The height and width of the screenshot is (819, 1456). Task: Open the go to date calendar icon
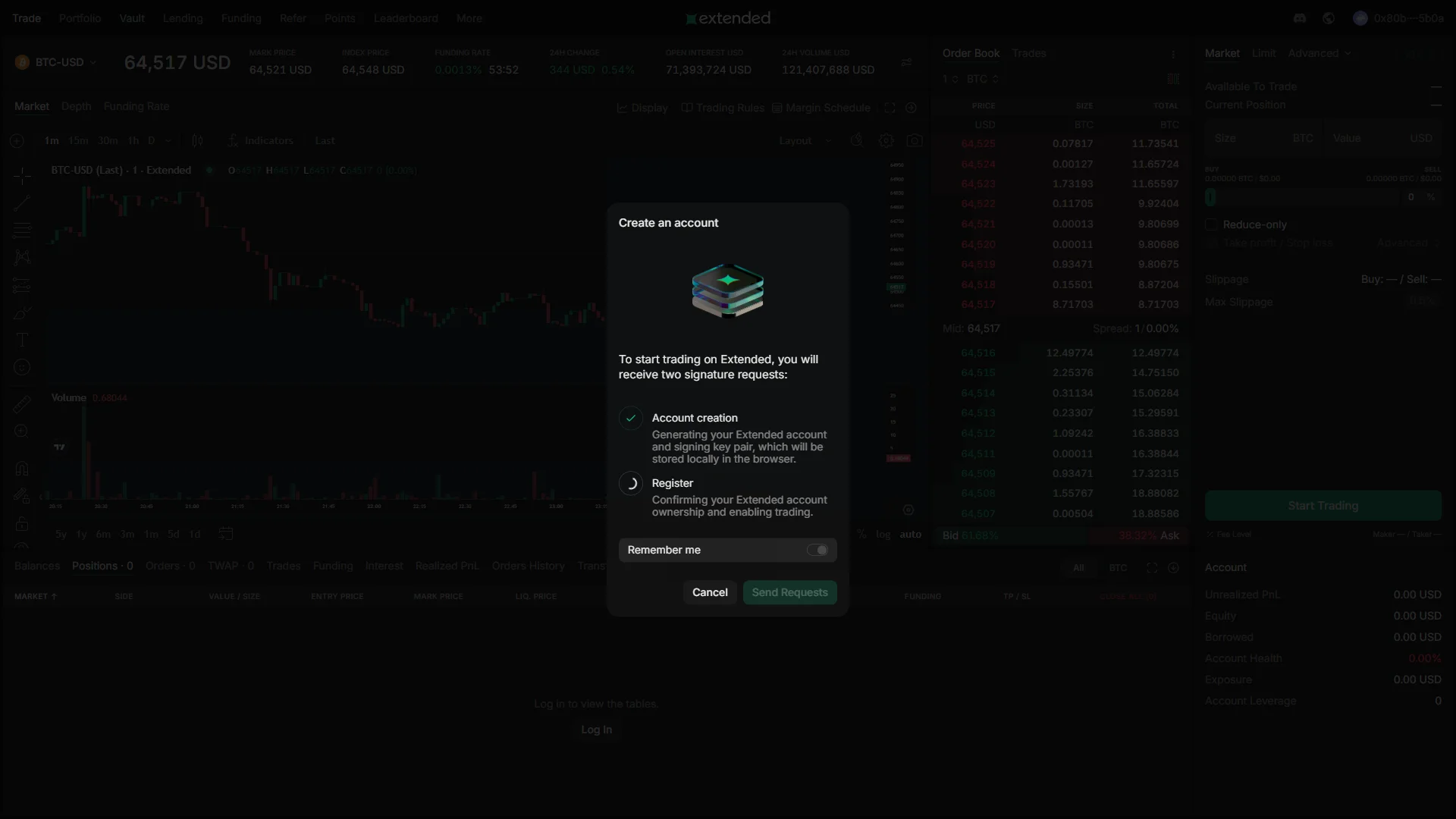click(x=226, y=534)
